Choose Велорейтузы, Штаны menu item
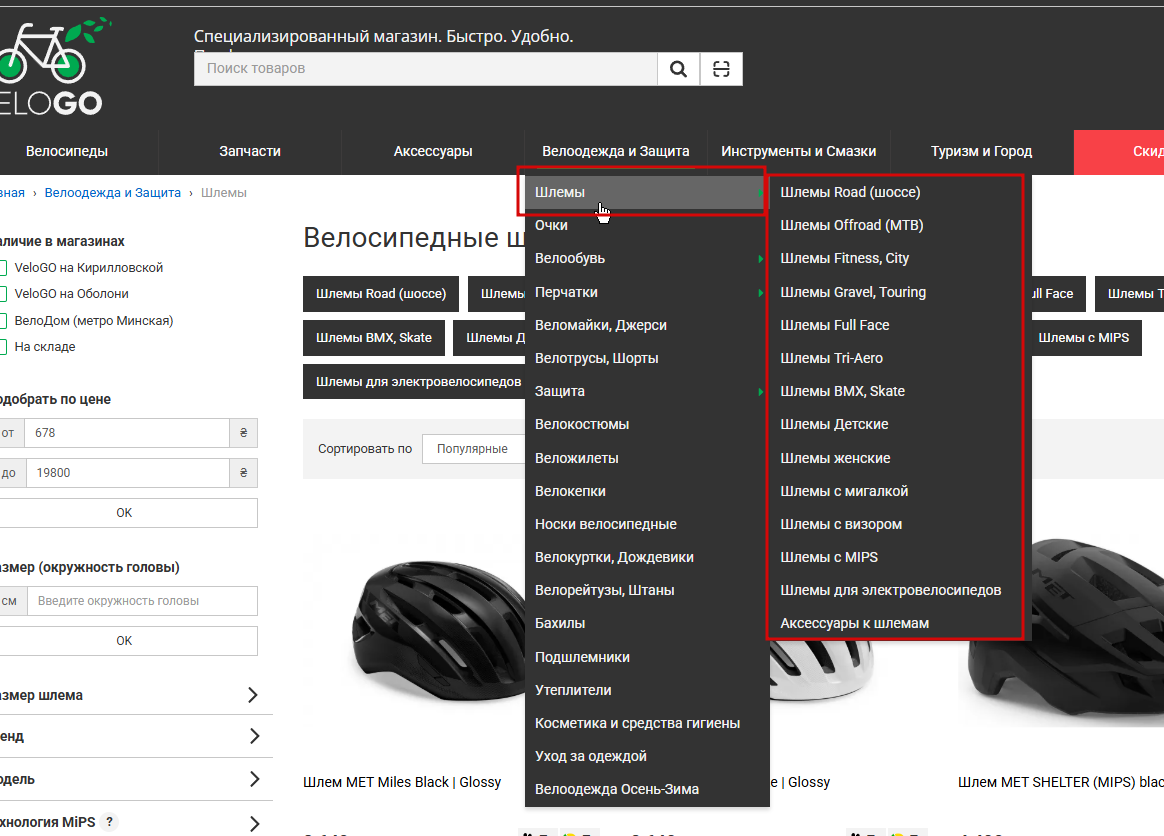The height and width of the screenshot is (836, 1164). (x=647, y=590)
